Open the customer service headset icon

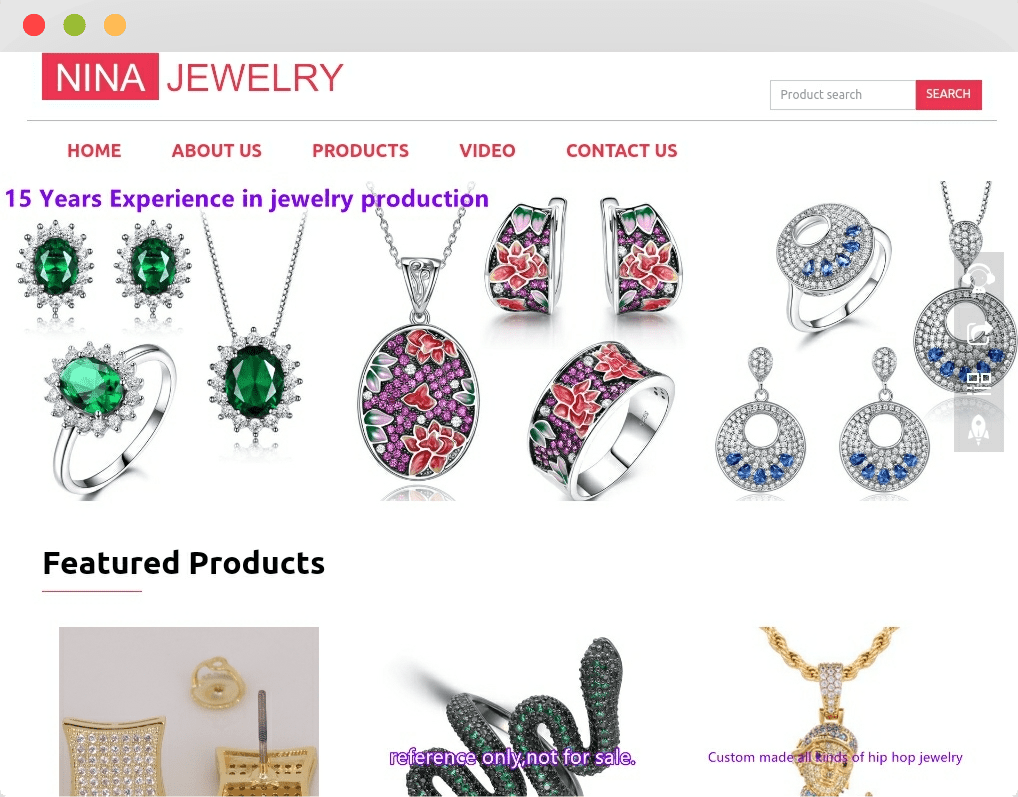978,277
